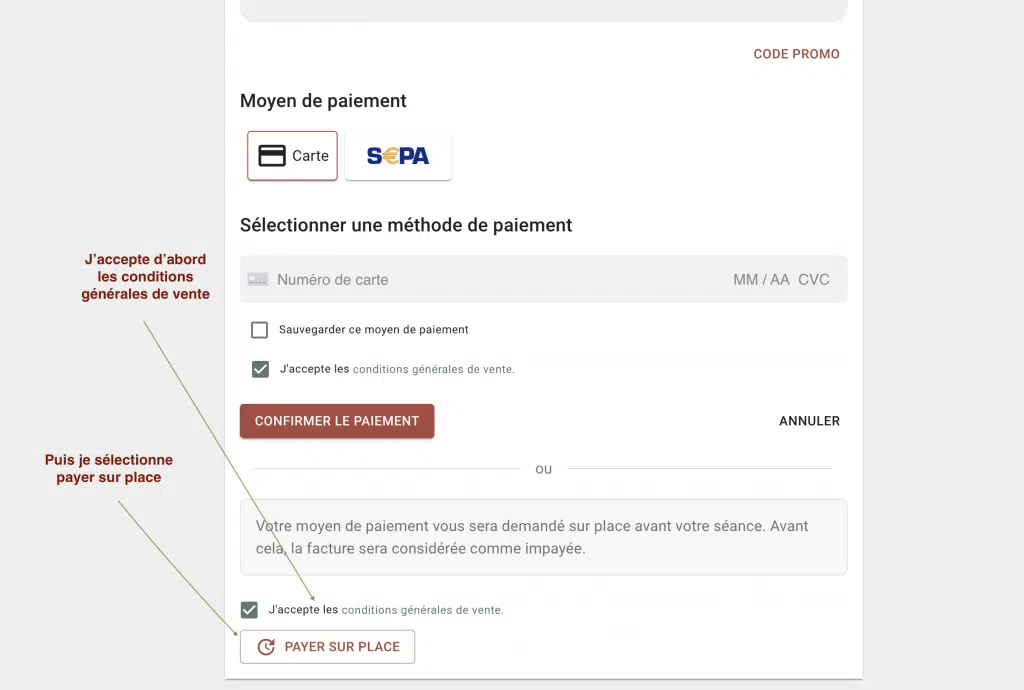1024x690 pixels.
Task: Click ANNULER to cancel the payment
Action: click(x=809, y=421)
